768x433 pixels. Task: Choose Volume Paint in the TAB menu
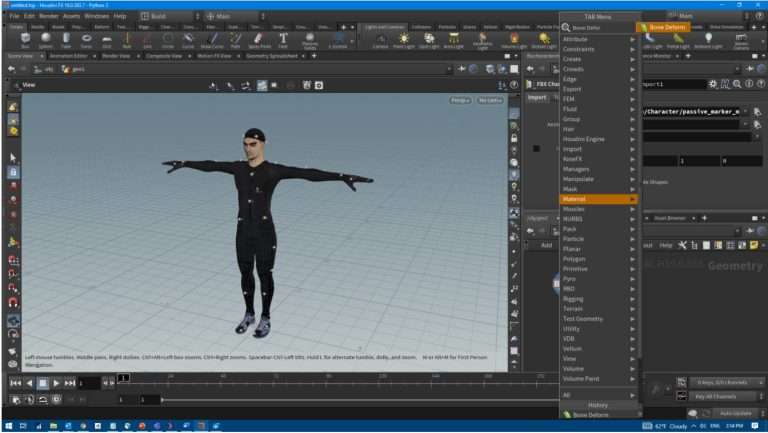(x=599, y=379)
